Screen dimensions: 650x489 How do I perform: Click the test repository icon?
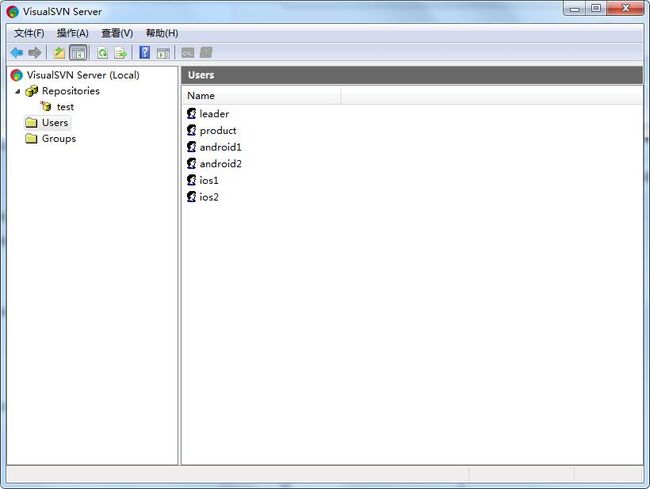tap(46, 107)
